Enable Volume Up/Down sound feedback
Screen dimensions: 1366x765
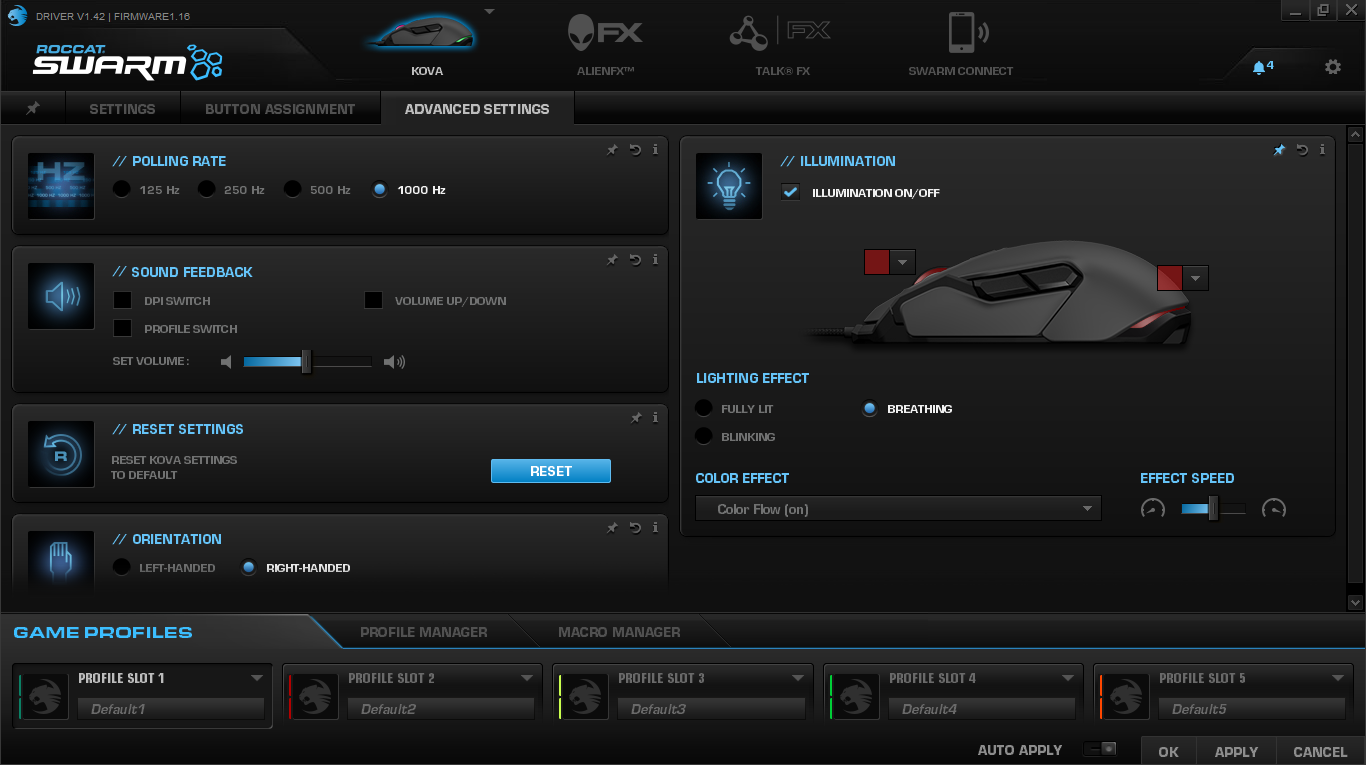(373, 300)
